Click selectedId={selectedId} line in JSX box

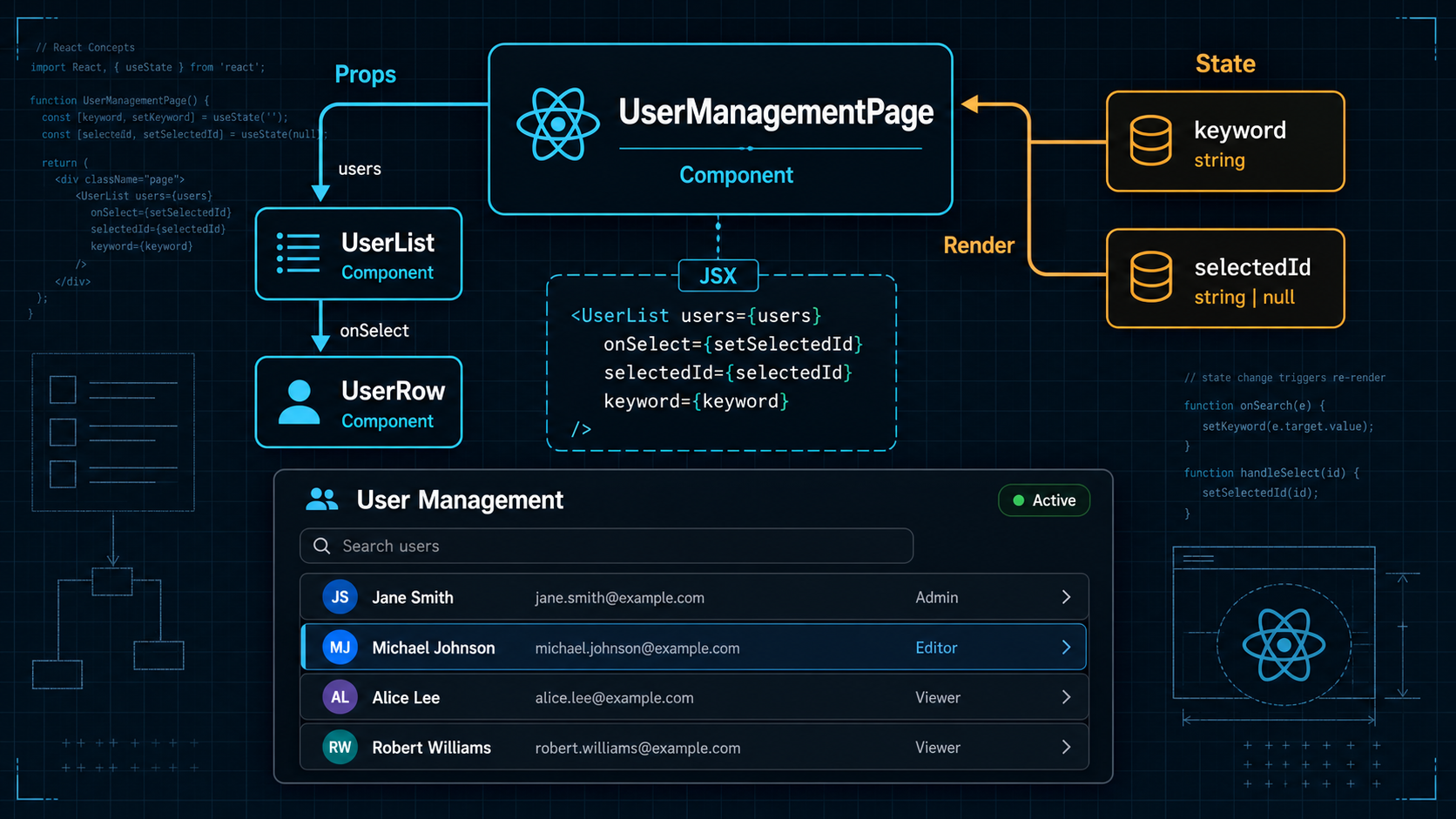pyautogui.click(x=728, y=373)
